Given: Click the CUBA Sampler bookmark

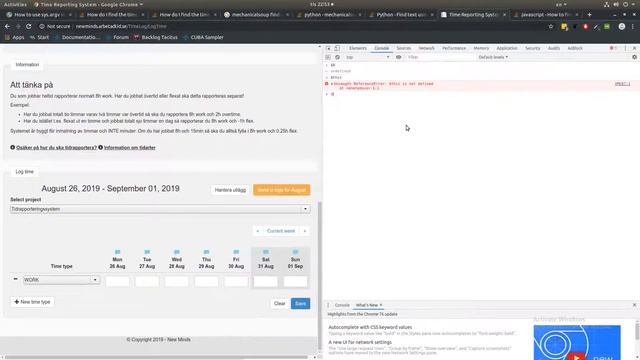Looking at the screenshot, I should click(203, 37).
